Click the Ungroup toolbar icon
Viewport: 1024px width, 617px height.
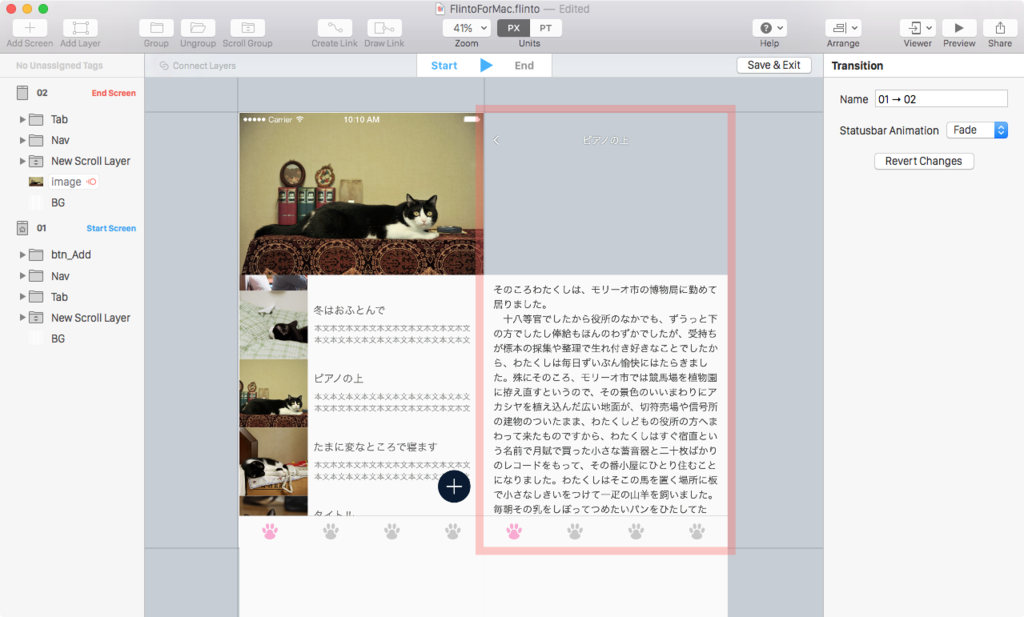[x=198, y=28]
